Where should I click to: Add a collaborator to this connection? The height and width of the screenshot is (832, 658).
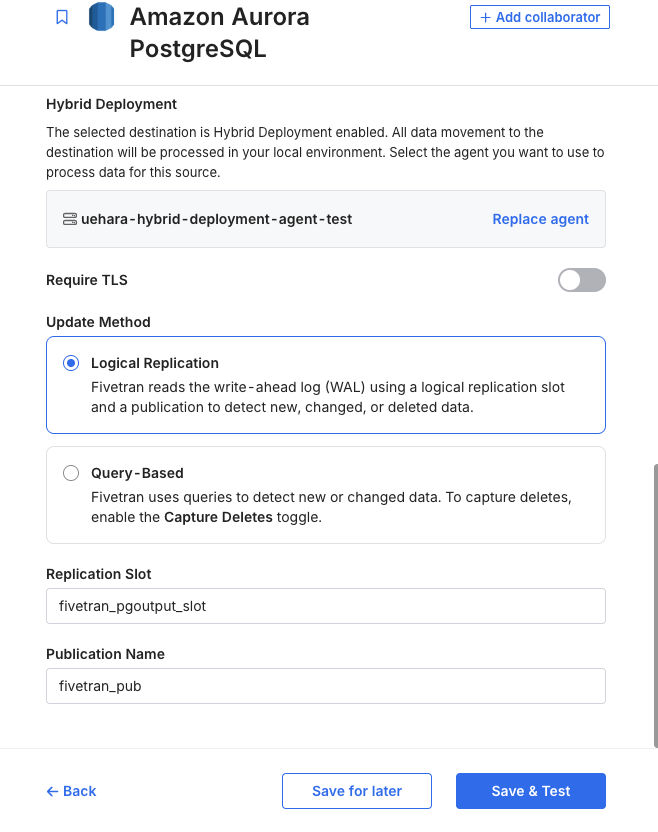pyautogui.click(x=539, y=17)
